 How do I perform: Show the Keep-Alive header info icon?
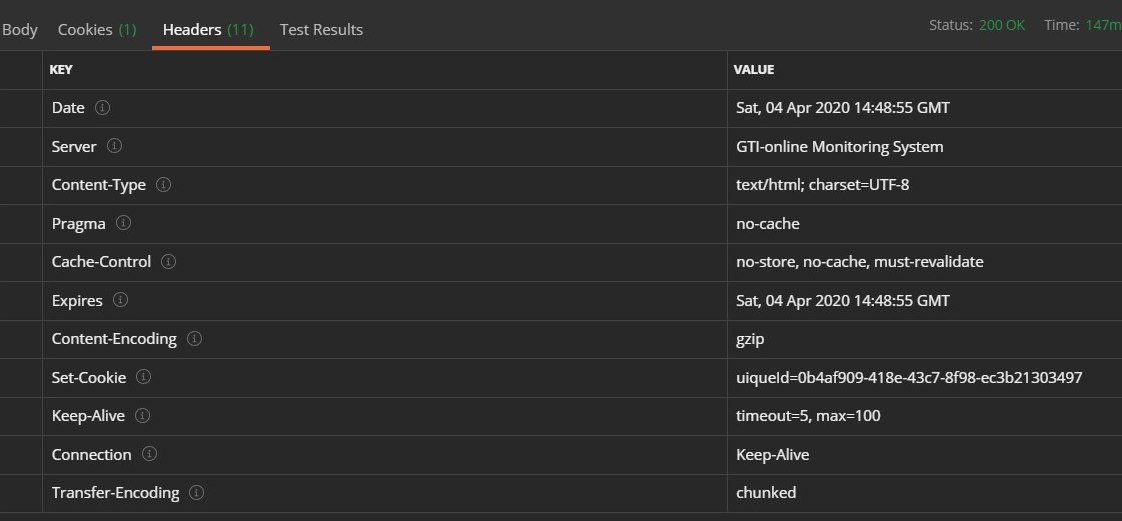pos(142,416)
